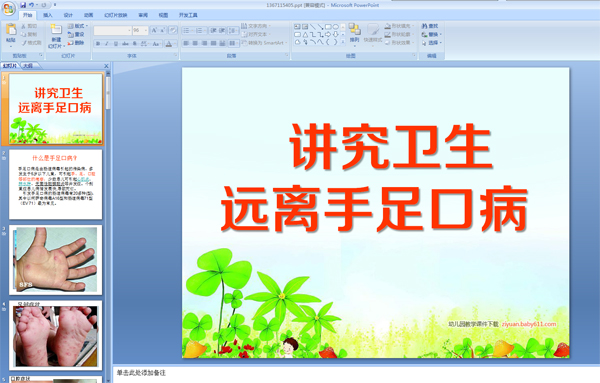Choose the triangle shape in shapes gallery
Viewport: 600px width, 383px height.
coord(305,34)
